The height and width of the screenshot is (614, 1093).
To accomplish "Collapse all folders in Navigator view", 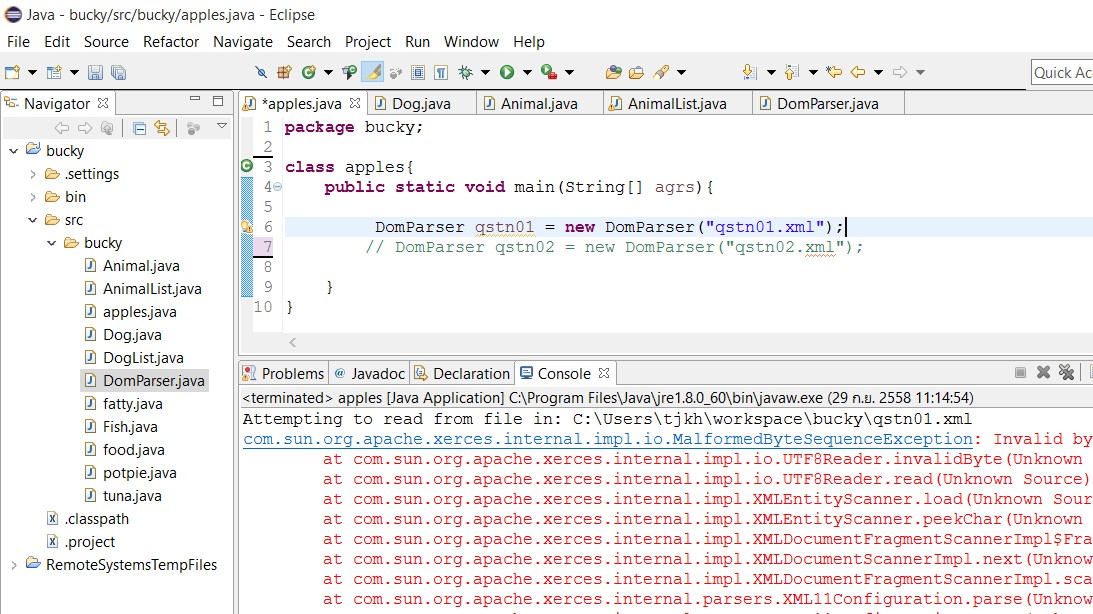I will (138, 128).
